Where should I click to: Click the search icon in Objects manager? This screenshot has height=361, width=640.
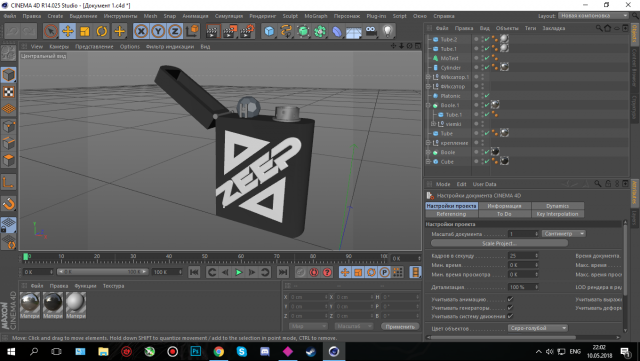click(599, 28)
